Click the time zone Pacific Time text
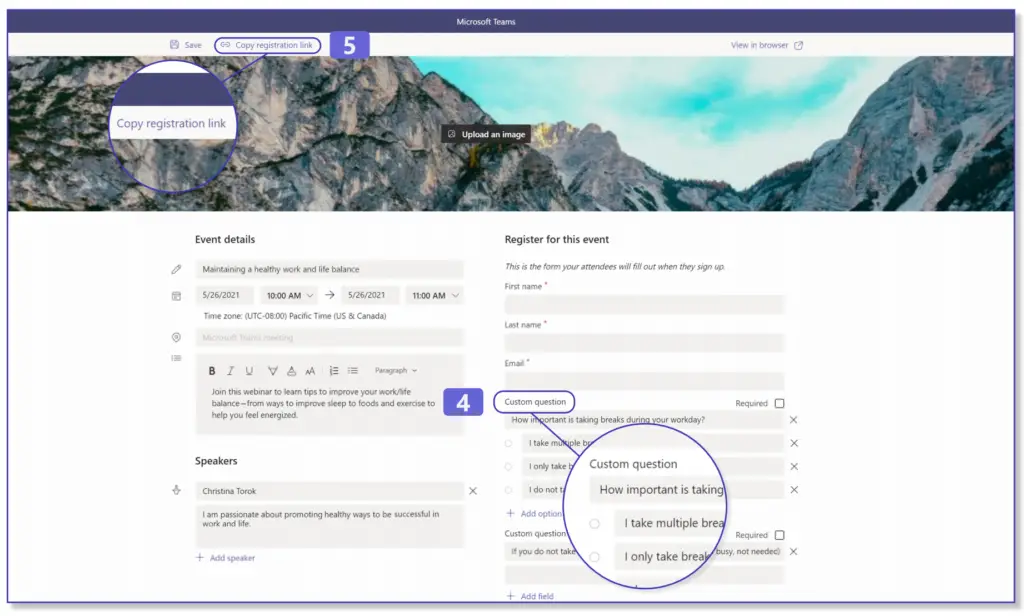 295,316
